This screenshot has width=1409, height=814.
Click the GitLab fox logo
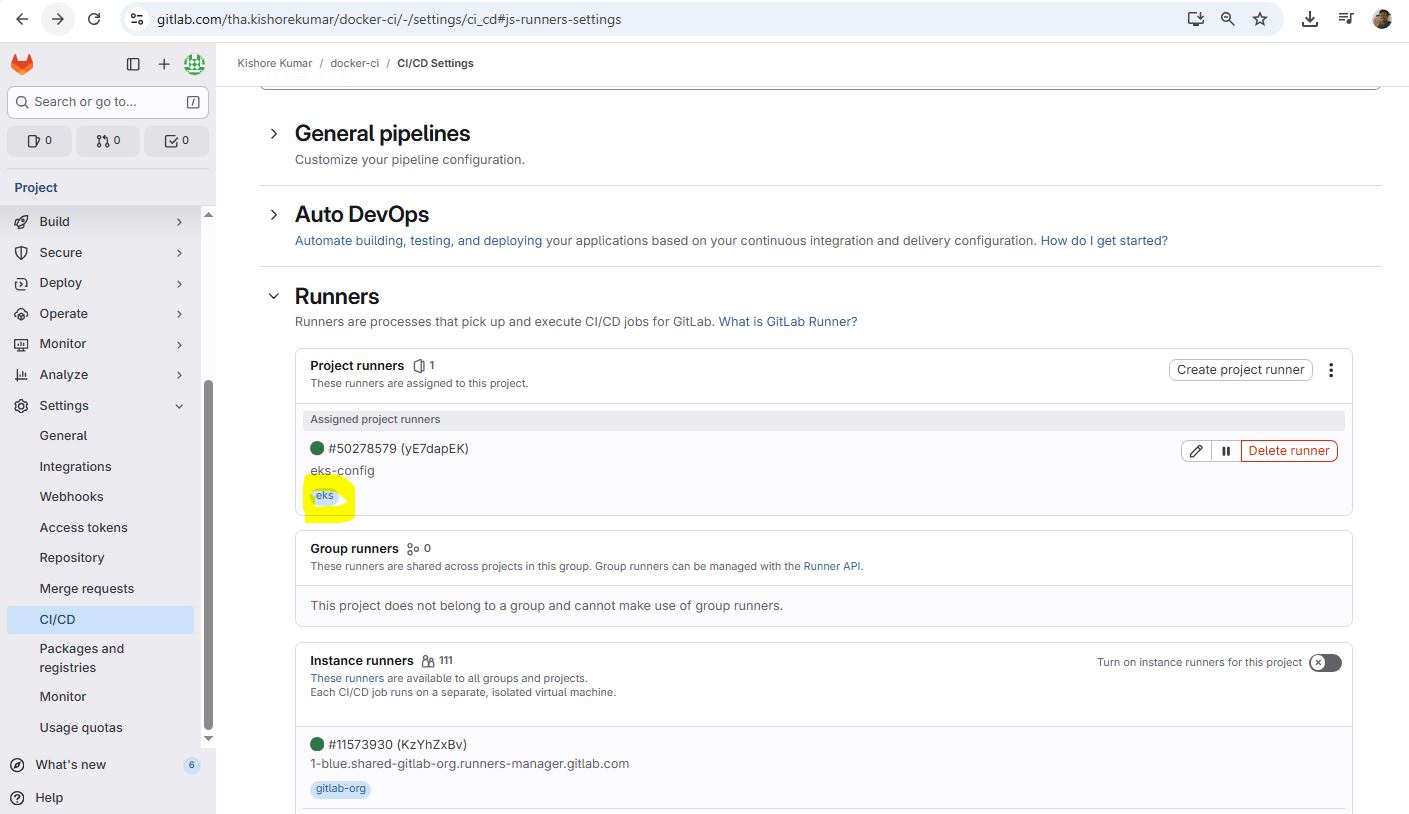pos(22,64)
